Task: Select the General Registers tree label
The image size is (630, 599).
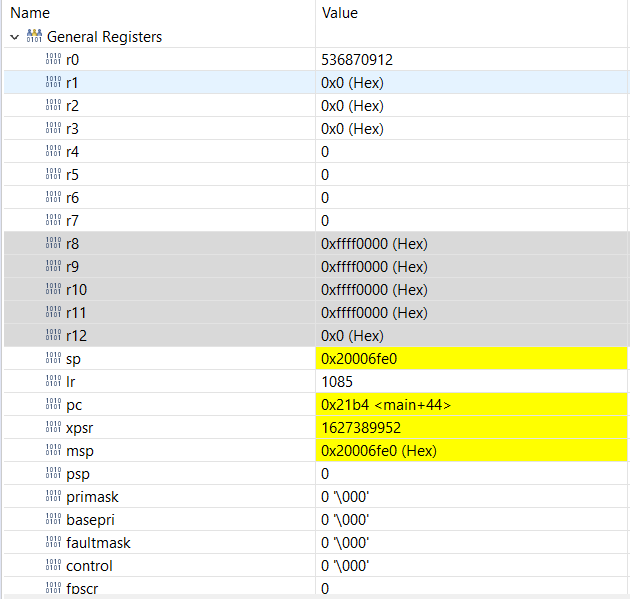Action: (104, 37)
